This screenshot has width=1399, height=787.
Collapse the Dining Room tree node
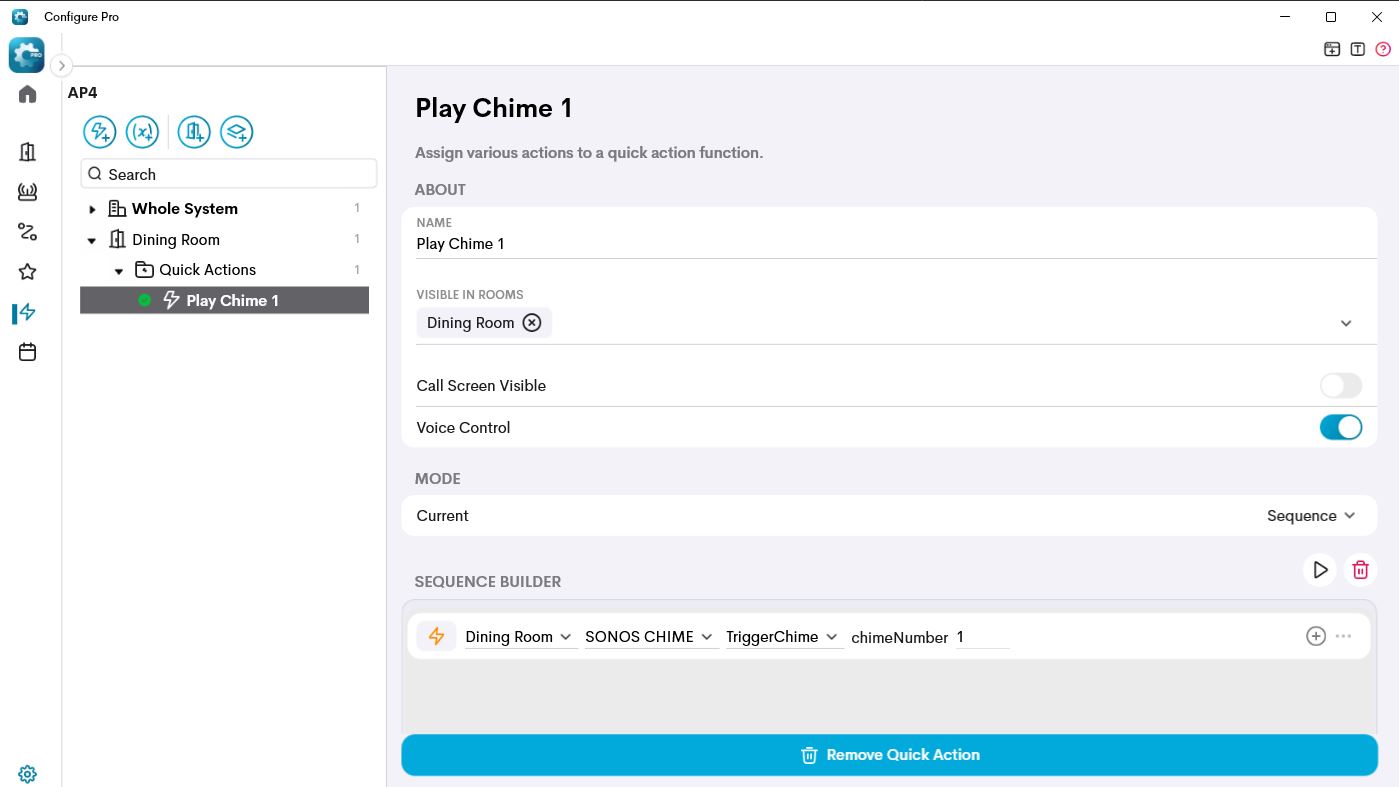[x=92, y=240]
